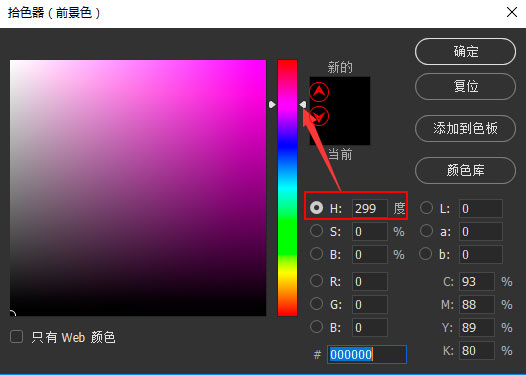Open the 颜色库 color libraries
The width and height of the screenshot is (526, 375).
click(465, 170)
